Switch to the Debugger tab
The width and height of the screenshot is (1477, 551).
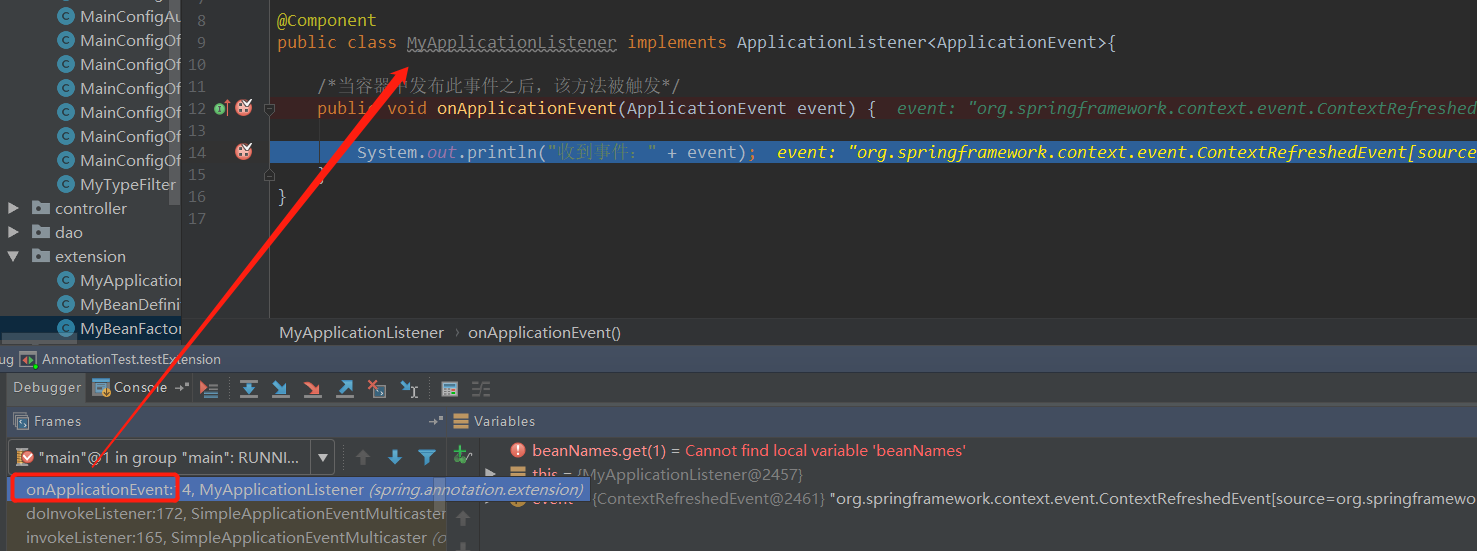[x=47, y=388]
